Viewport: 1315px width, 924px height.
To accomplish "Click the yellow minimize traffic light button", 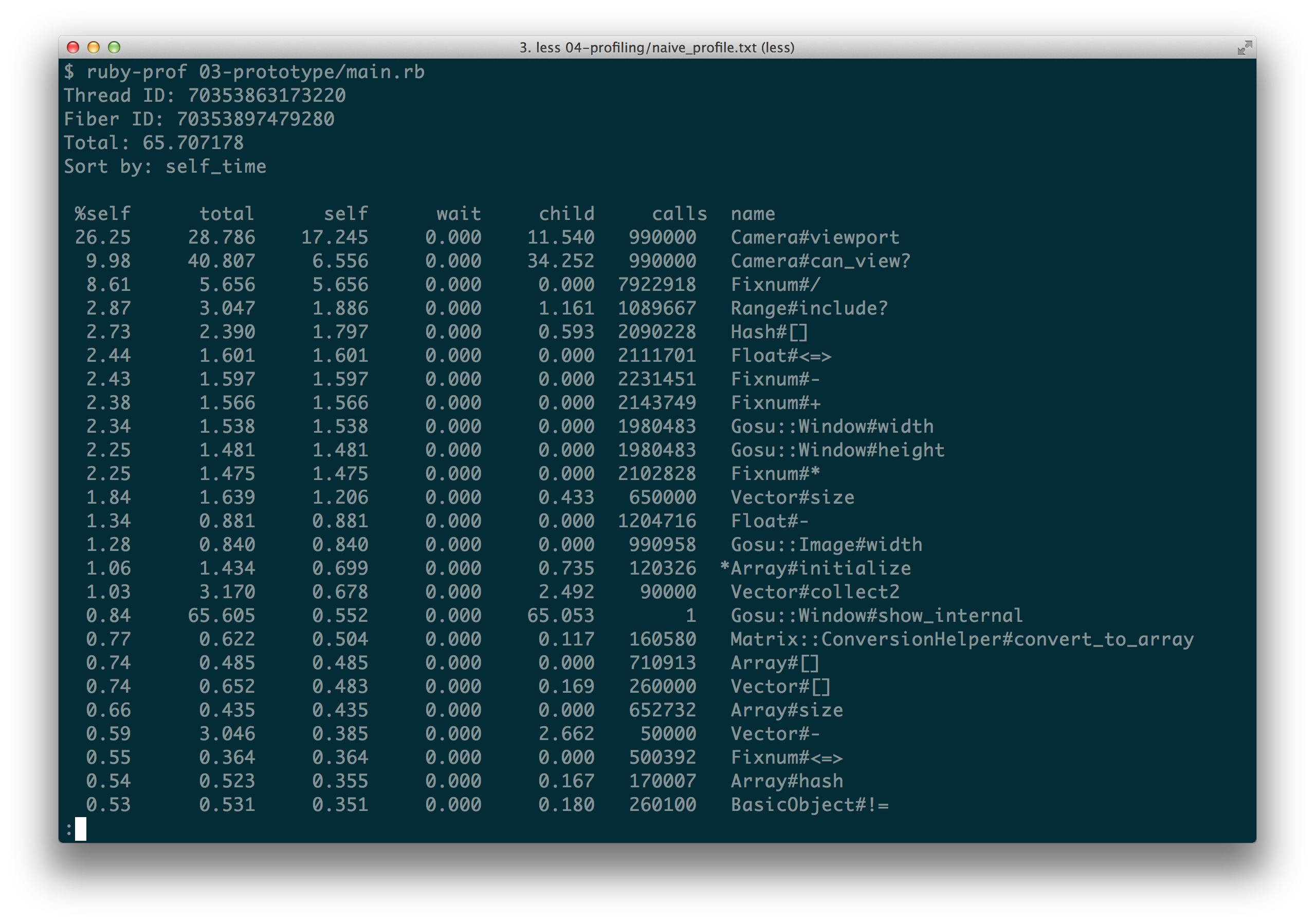I will (95, 47).
